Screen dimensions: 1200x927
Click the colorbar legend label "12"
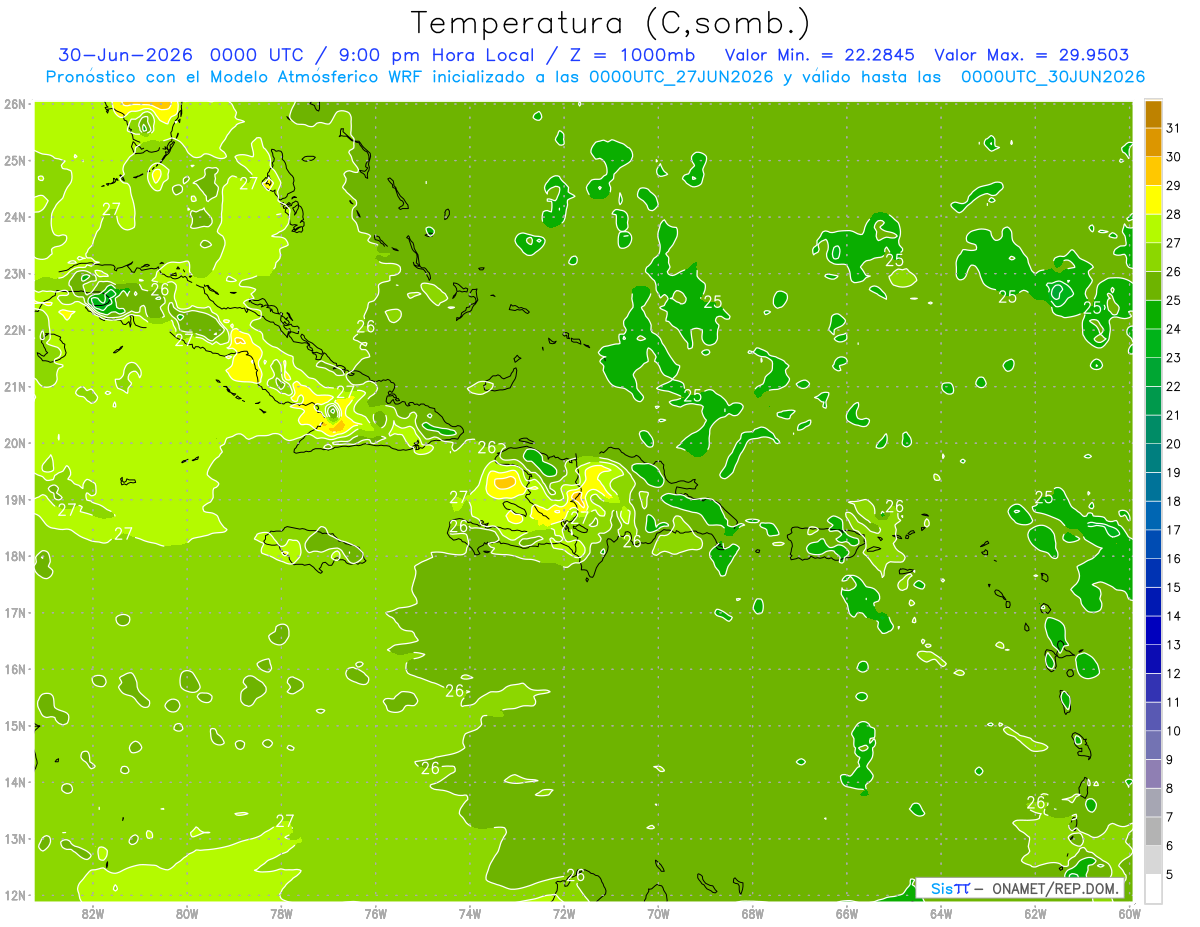click(x=1173, y=674)
